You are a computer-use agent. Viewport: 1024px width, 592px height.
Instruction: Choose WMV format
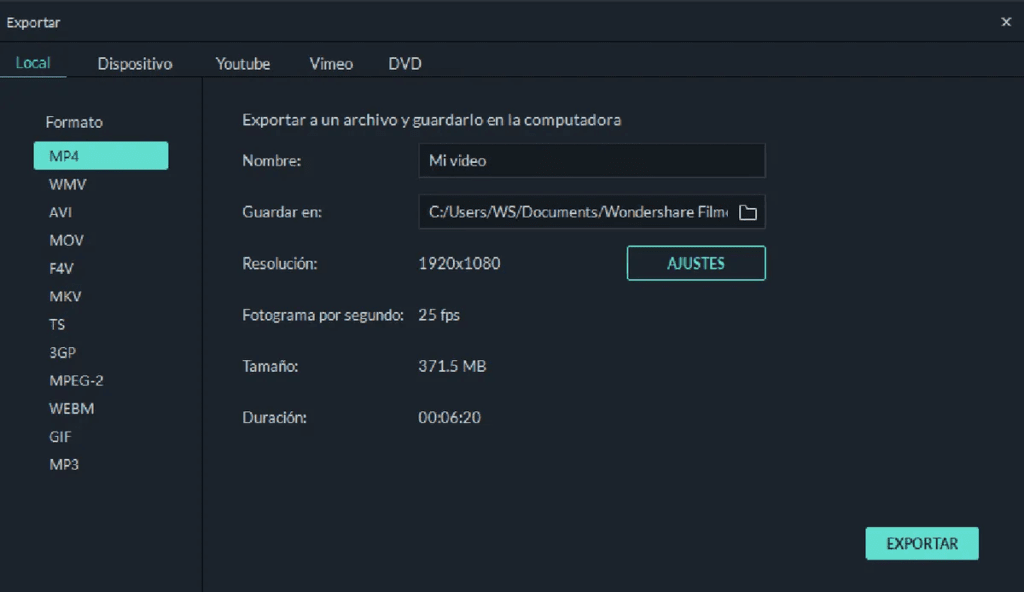point(67,184)
